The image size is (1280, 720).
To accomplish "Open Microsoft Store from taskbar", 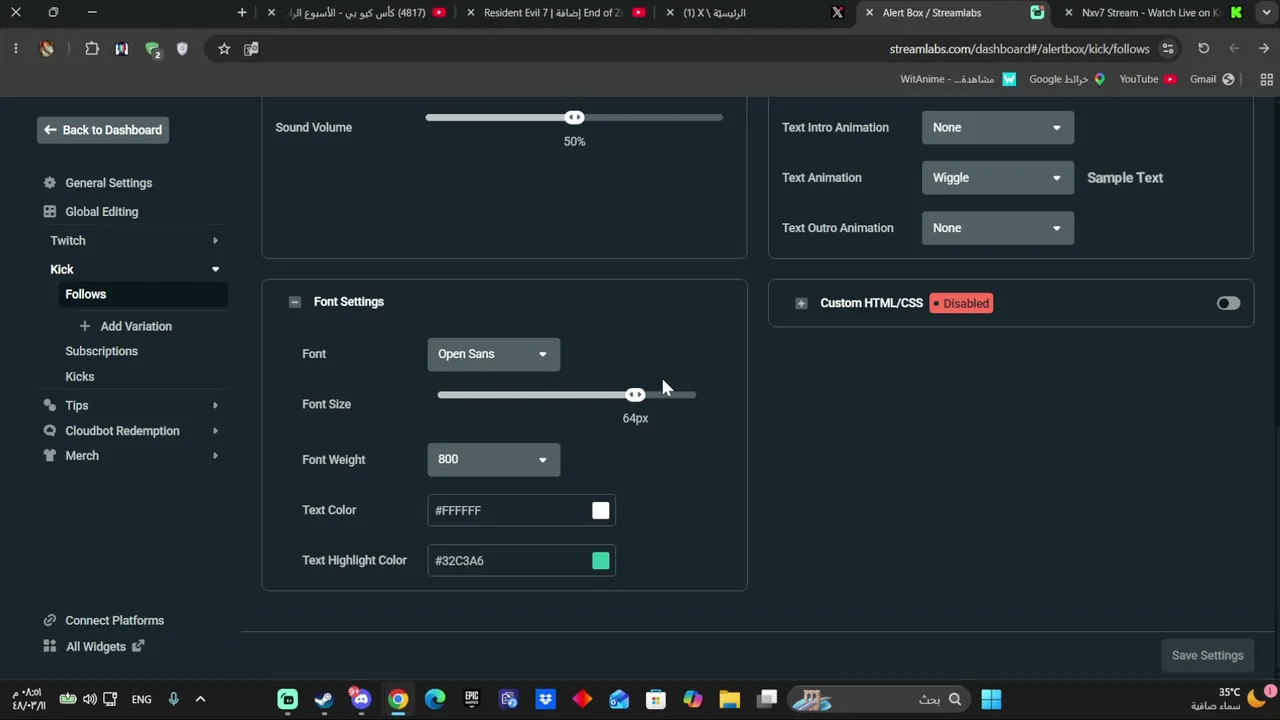I will (656, 700).
